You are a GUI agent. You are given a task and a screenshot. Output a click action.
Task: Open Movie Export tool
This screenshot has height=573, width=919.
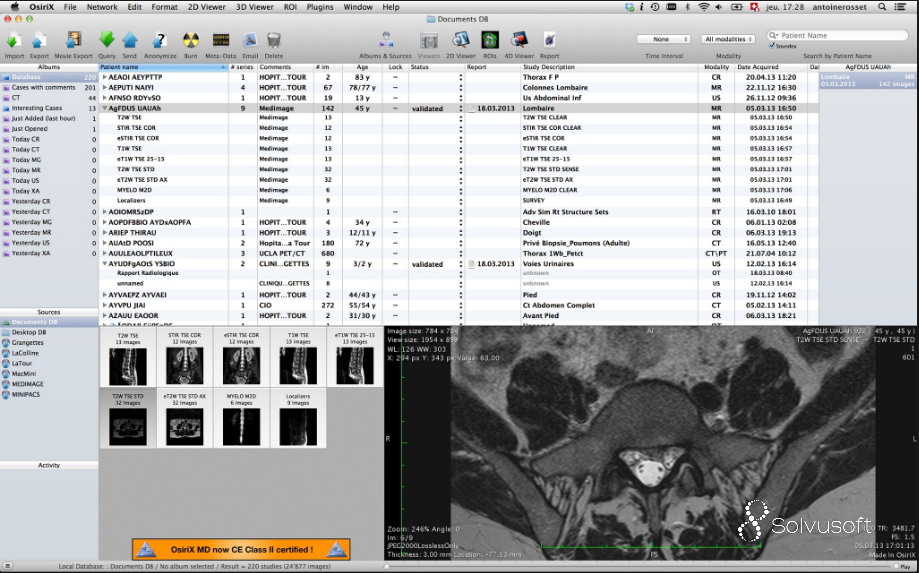coord(73,40)
